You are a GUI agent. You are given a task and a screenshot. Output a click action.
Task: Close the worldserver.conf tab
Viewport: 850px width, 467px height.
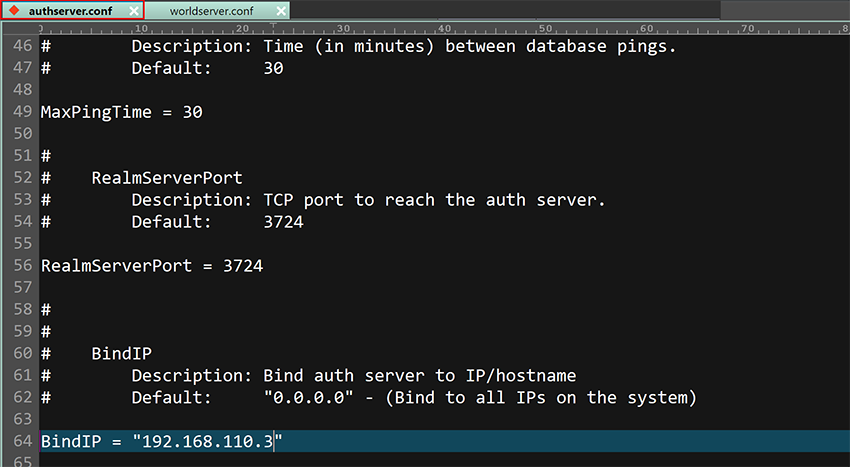coord(281,11)
